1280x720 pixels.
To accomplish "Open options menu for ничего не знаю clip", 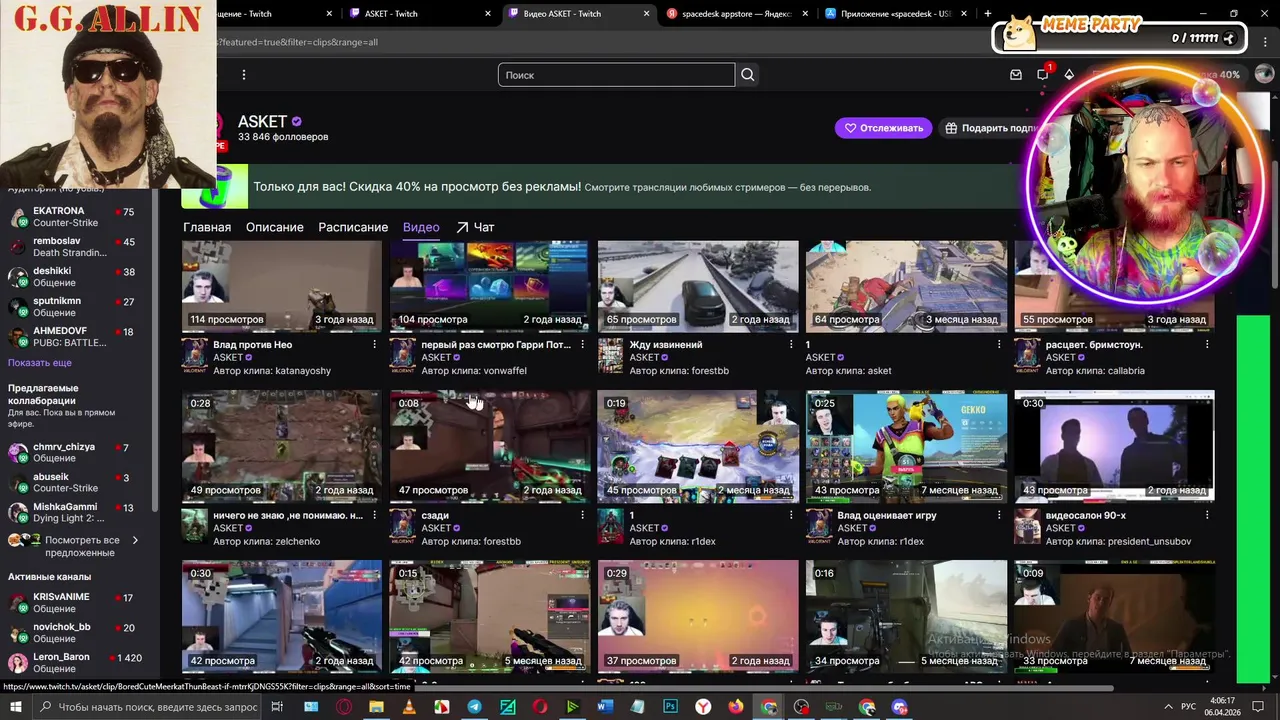I will click(x=375, y=515).
